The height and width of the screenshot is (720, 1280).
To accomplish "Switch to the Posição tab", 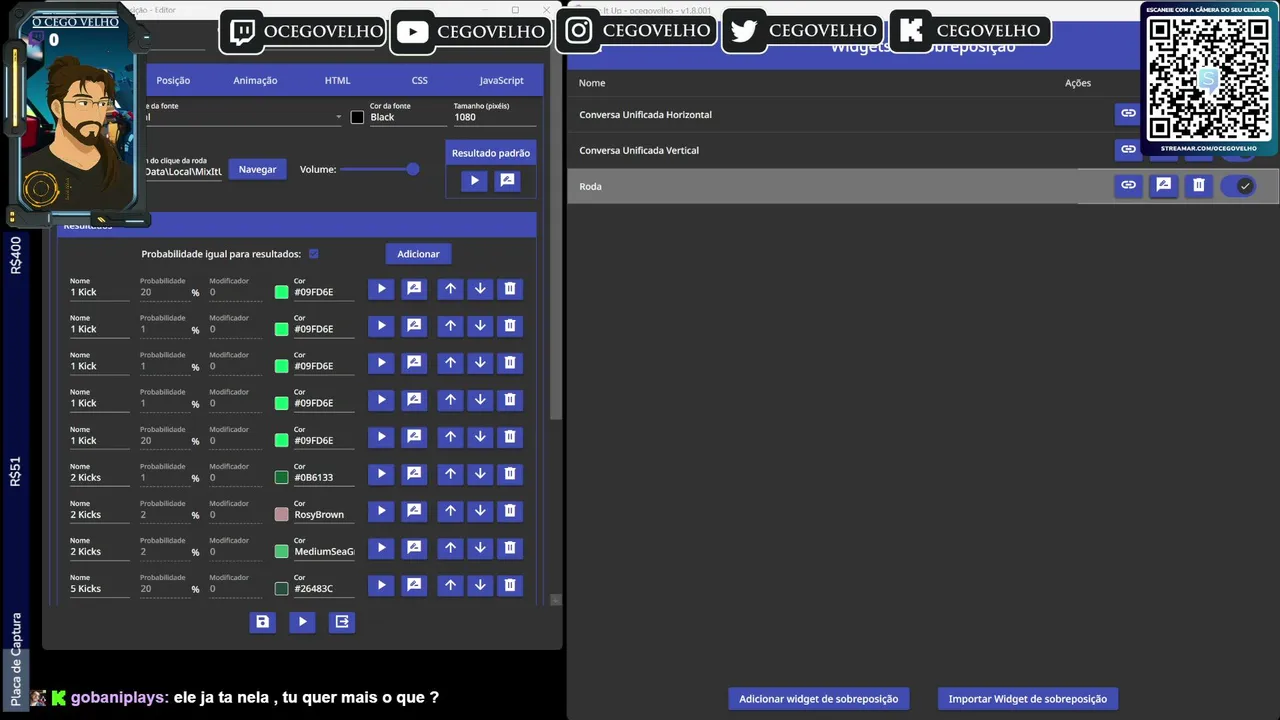I will (x=173, y=80).
